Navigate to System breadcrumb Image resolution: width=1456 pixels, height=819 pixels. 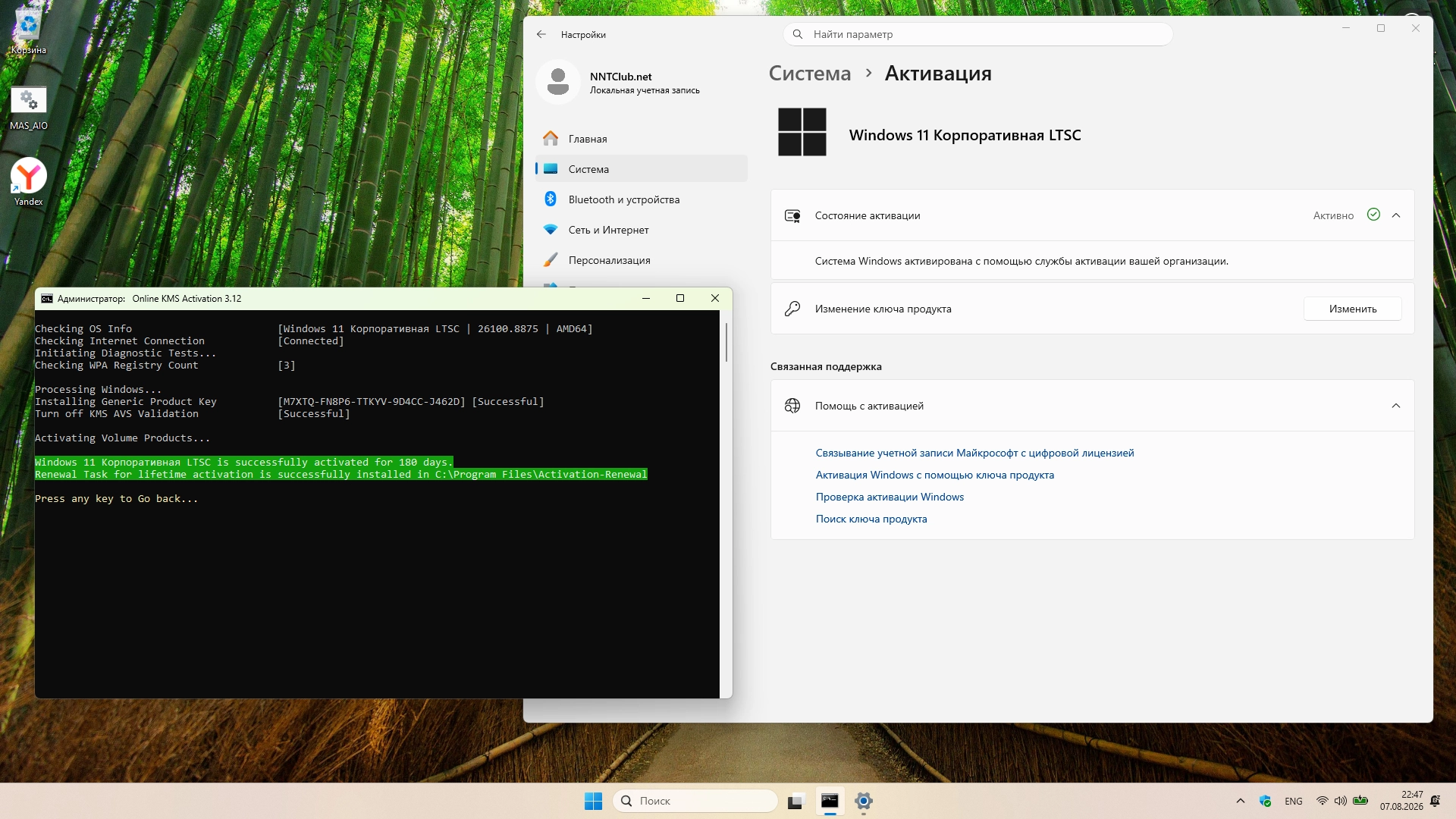810,74
